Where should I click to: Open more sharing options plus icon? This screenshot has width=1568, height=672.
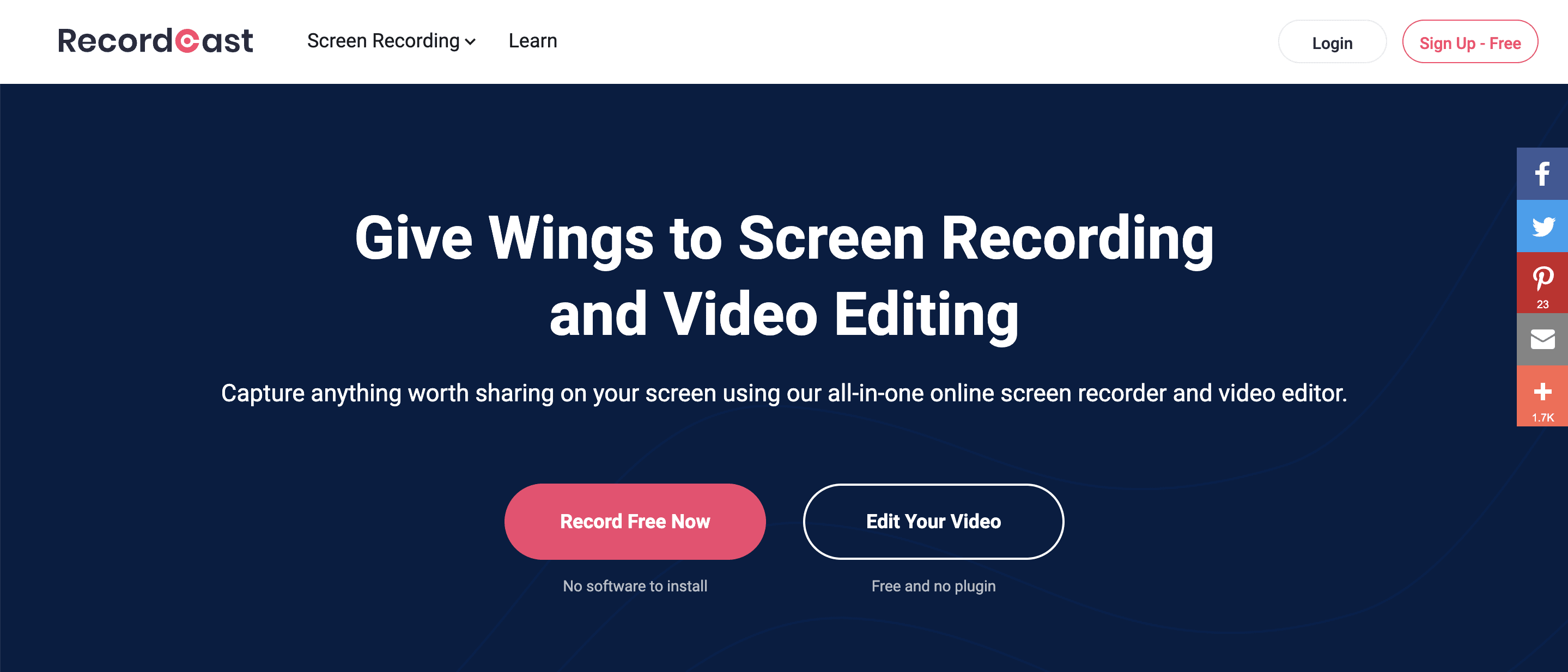(1542, 392)
